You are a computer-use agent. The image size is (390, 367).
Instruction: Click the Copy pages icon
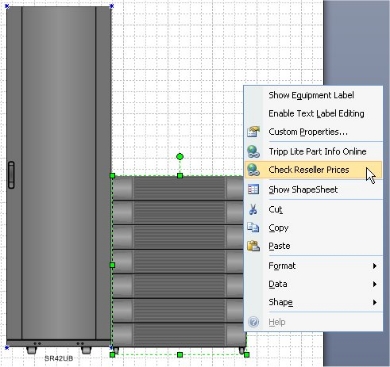pyautogui.click(x=253, y=227)
